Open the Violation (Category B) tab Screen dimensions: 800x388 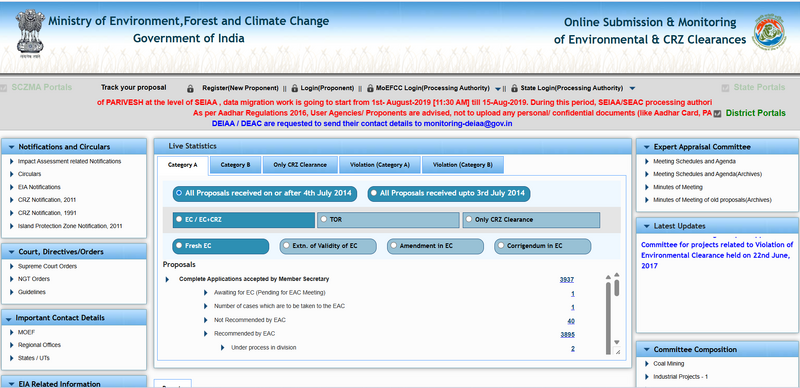(x=463, y=165)
